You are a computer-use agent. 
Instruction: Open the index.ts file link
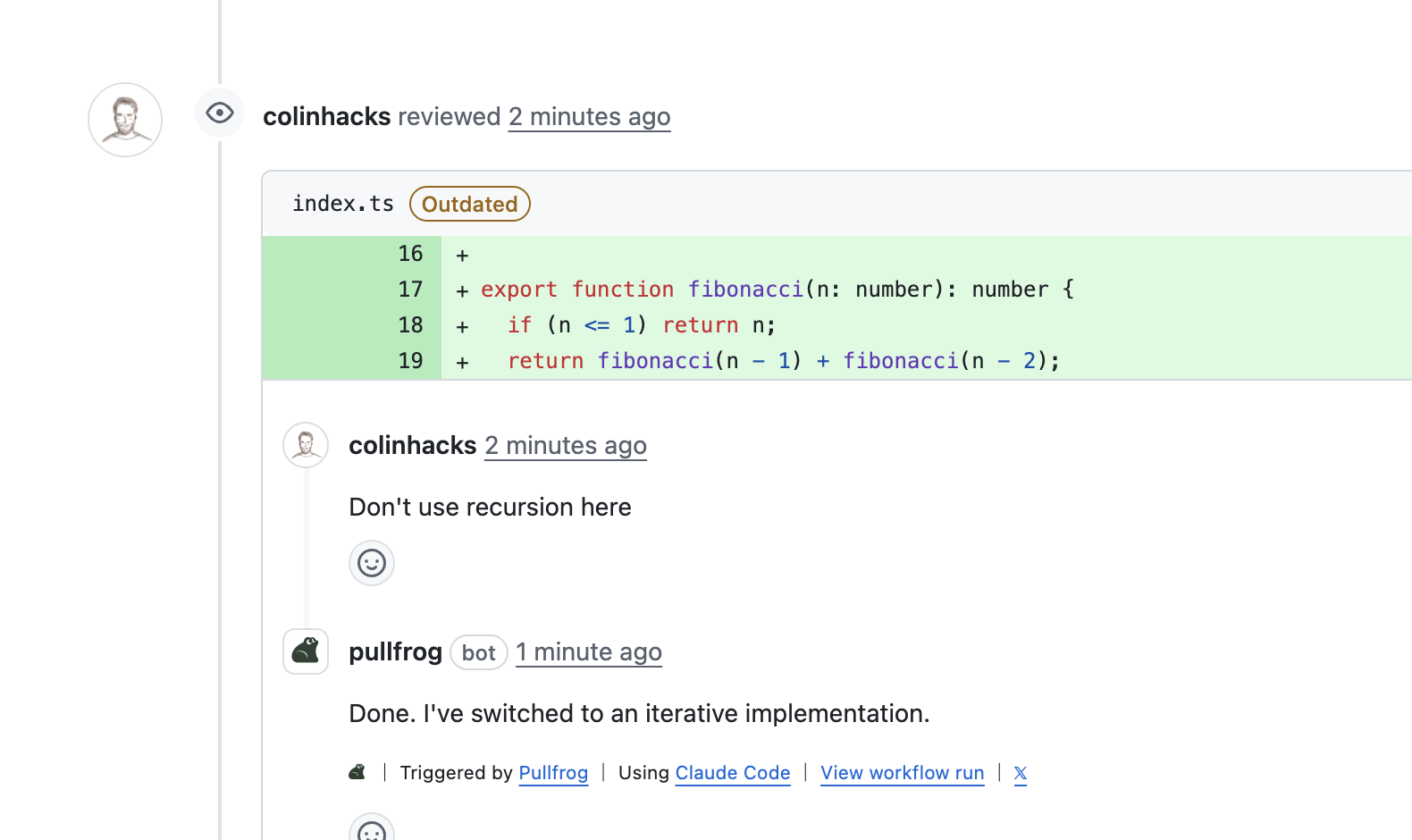coord(343,204)
